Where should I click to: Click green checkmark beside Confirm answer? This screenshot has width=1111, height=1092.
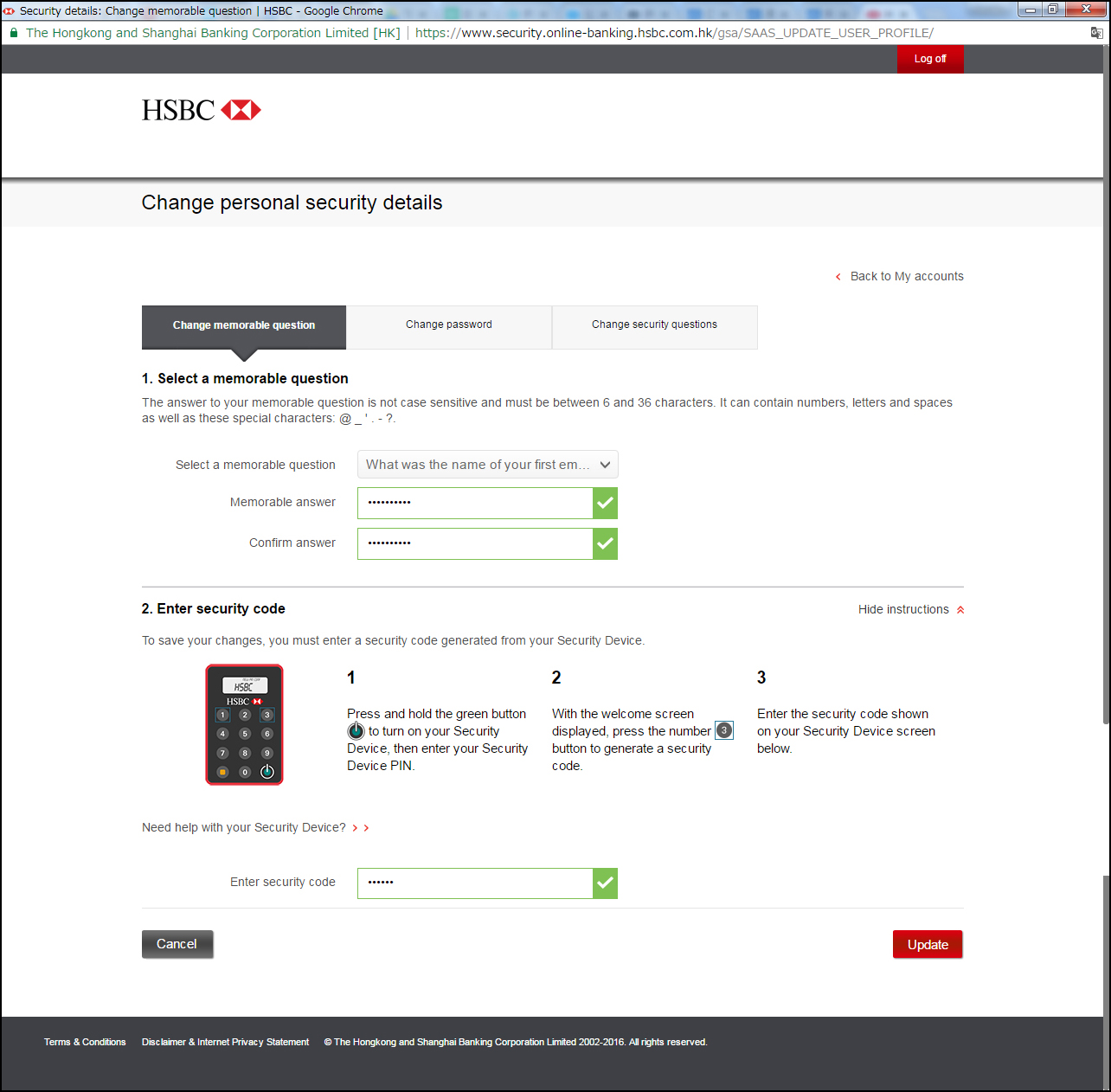click(605, 543)
